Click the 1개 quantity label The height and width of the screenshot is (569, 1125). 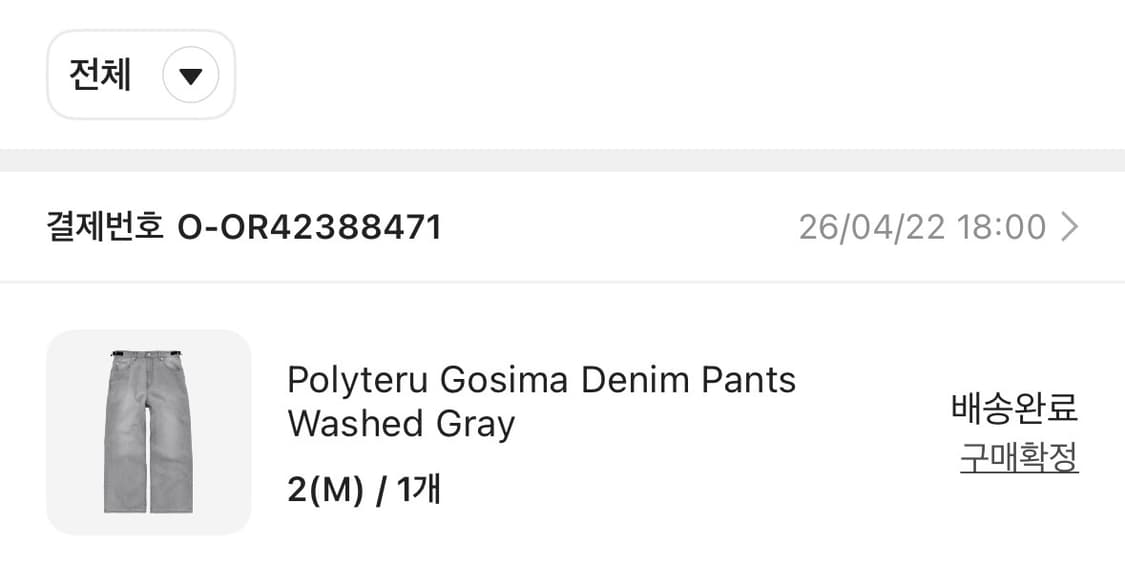point(419,490)
